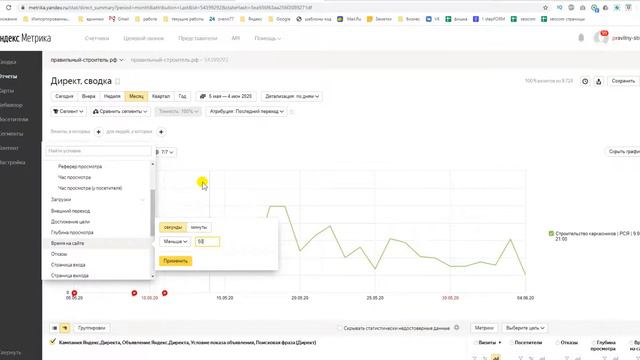Click the Применить button
Screen dimensions: 640x360
coord(176,261)
